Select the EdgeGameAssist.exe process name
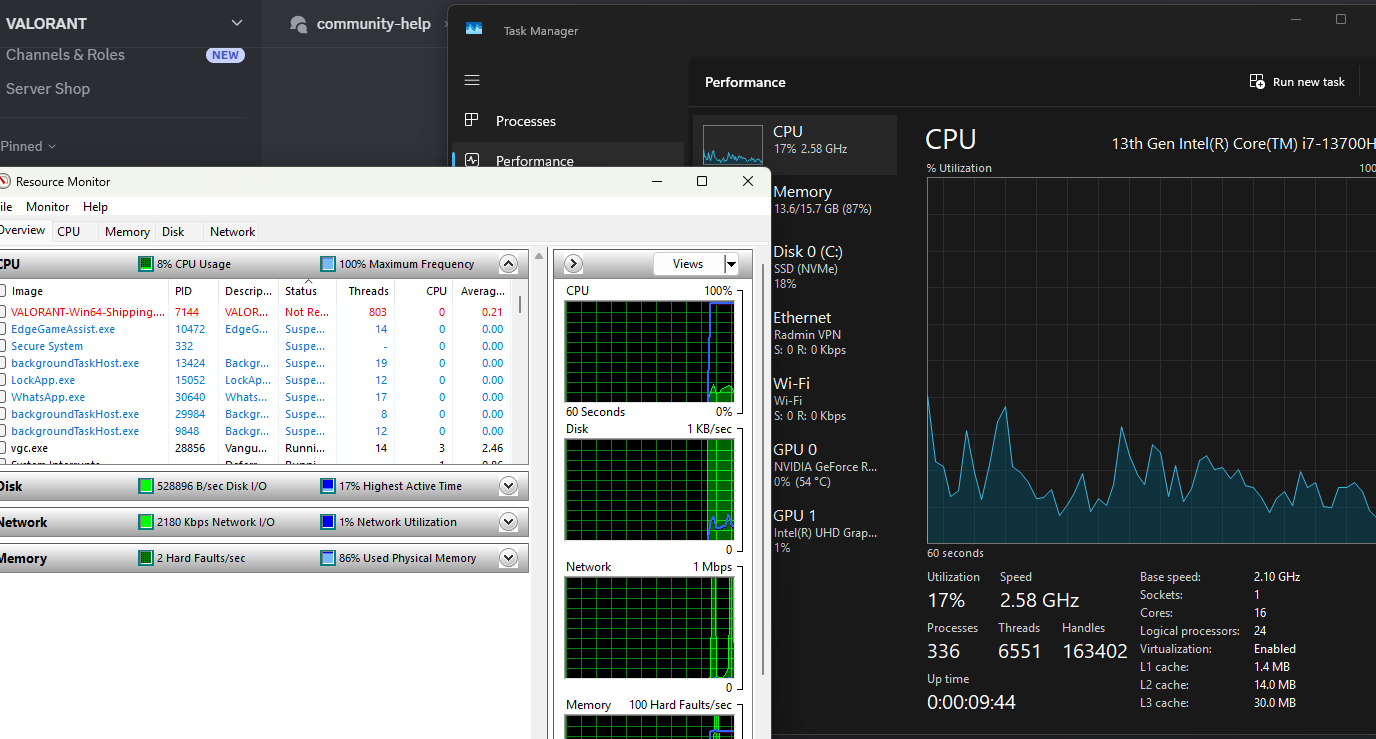Viewport: 1376px width, 739px height. [x=63, y=329]
